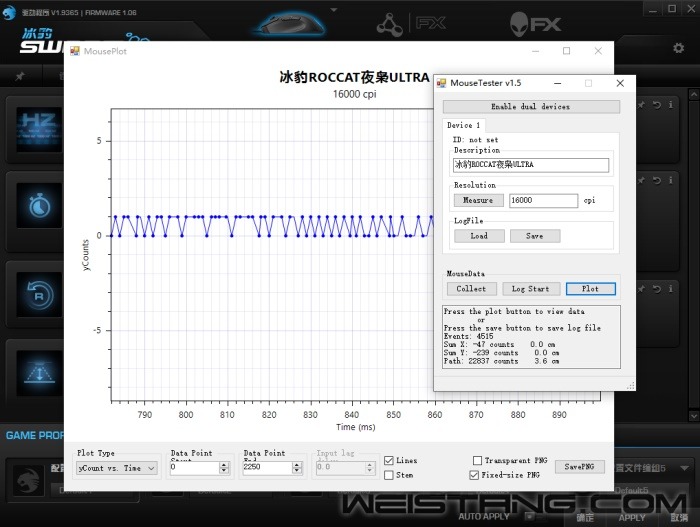
Task: Click the second panel's info 'i' icon
Action: point(671,180)
